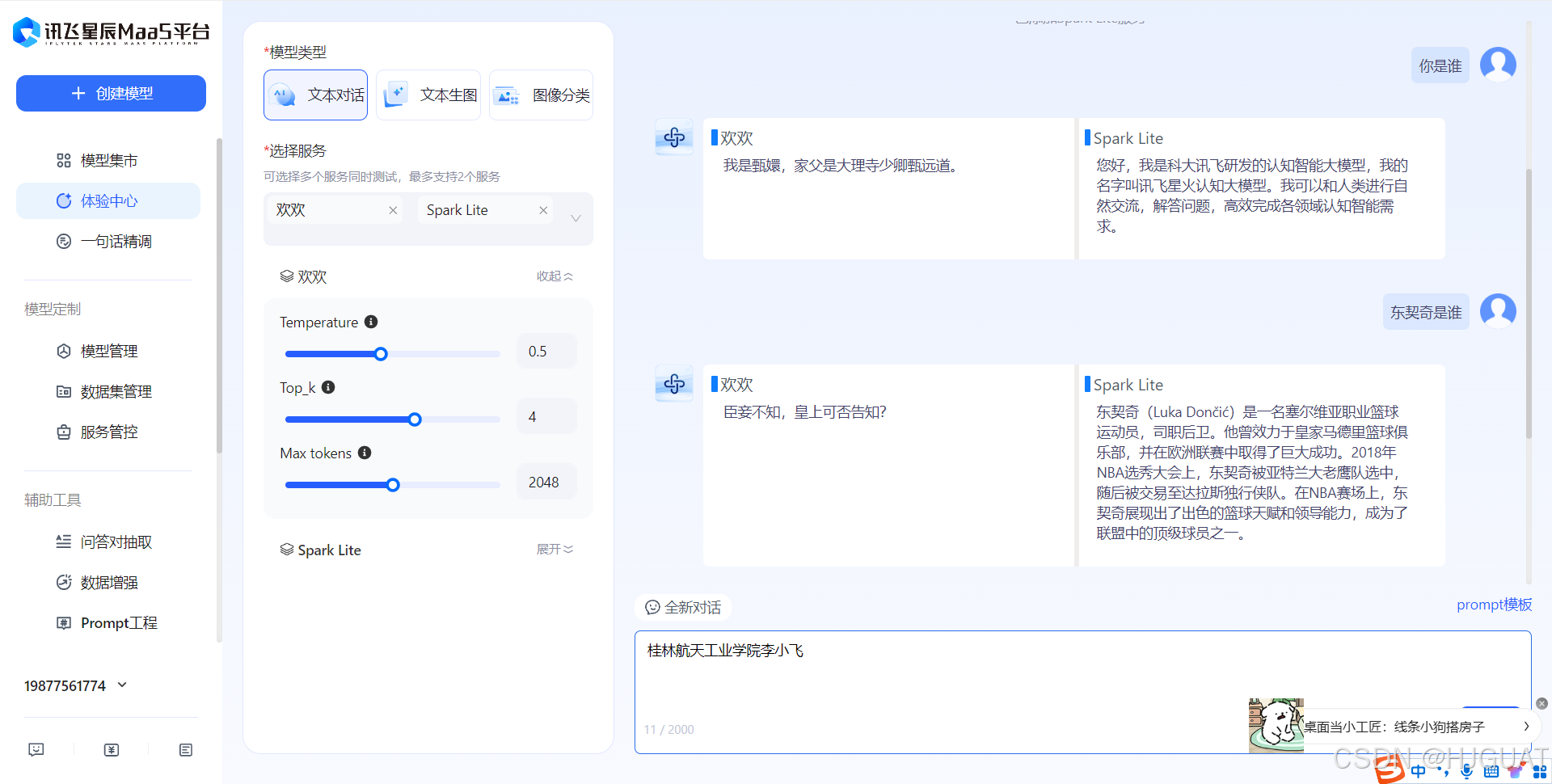Image resolution: width=1552 pixels, height=784 pixels.
Task: Click the 你是谁 message bubble
Action: pos(1440,65)
